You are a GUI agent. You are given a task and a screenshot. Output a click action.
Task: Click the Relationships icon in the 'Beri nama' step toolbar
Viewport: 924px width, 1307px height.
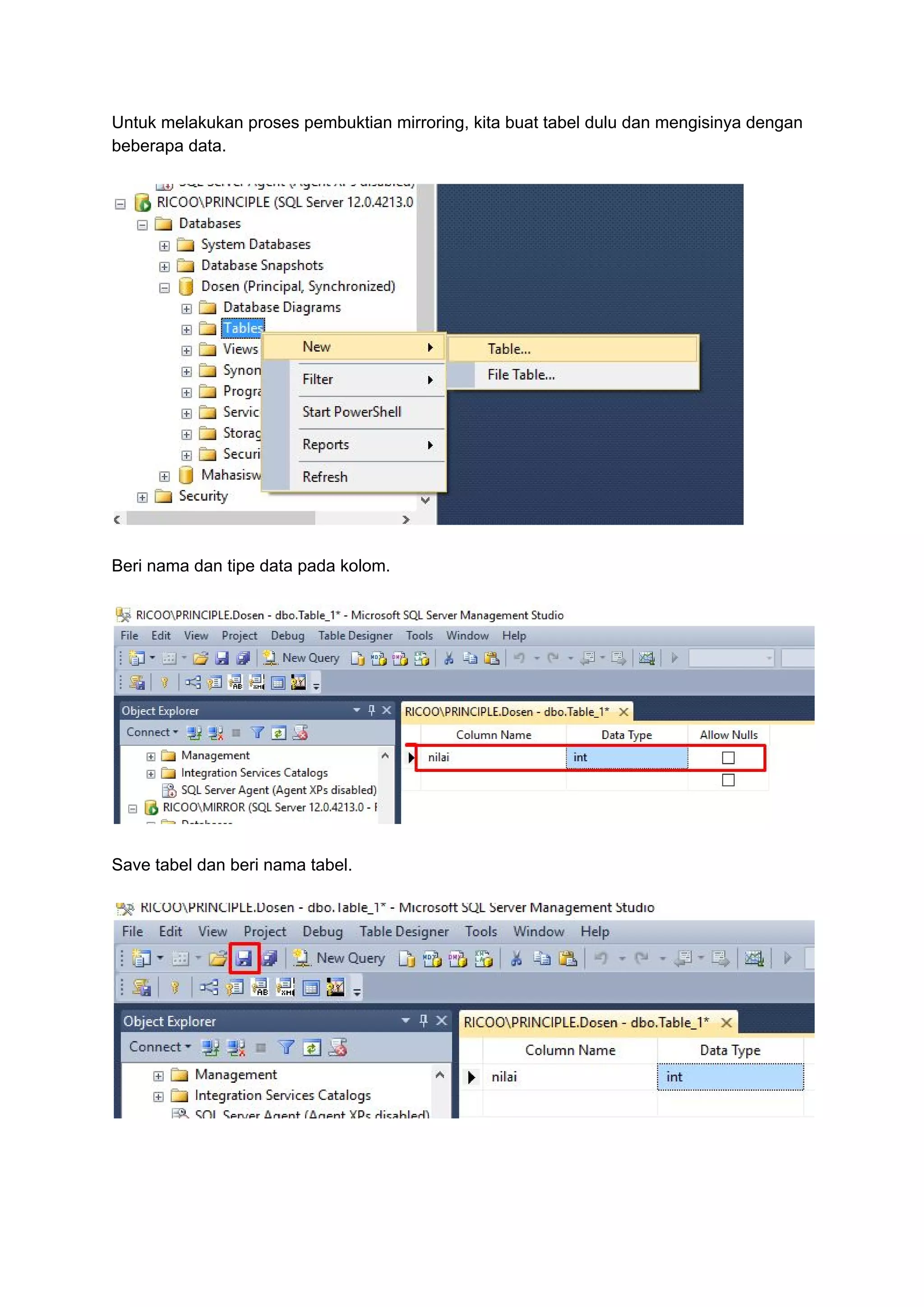click(x=193, y=682)
